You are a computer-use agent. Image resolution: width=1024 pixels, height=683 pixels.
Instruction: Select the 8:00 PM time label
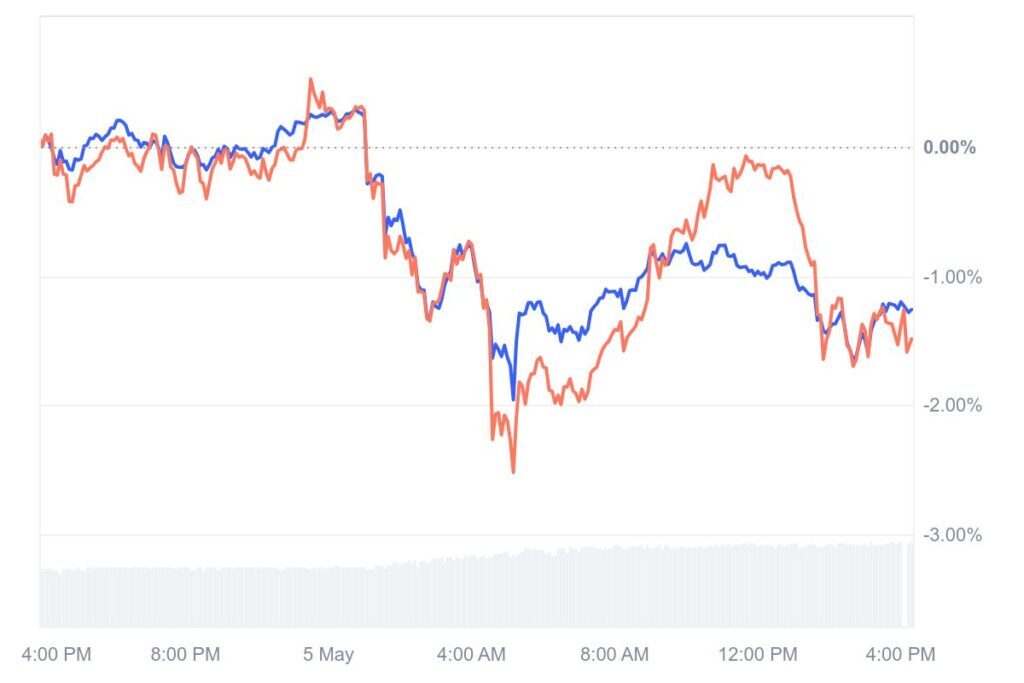click(x=185, y=655)
